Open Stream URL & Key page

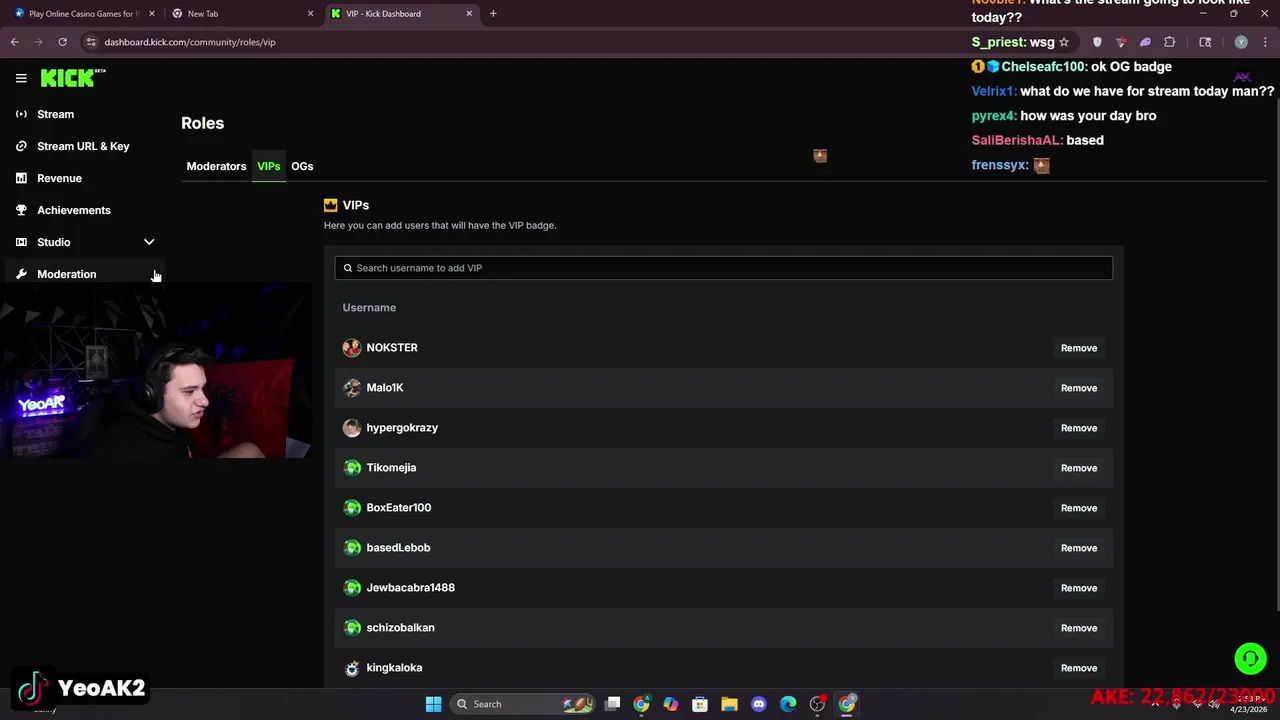click(83, 146)
